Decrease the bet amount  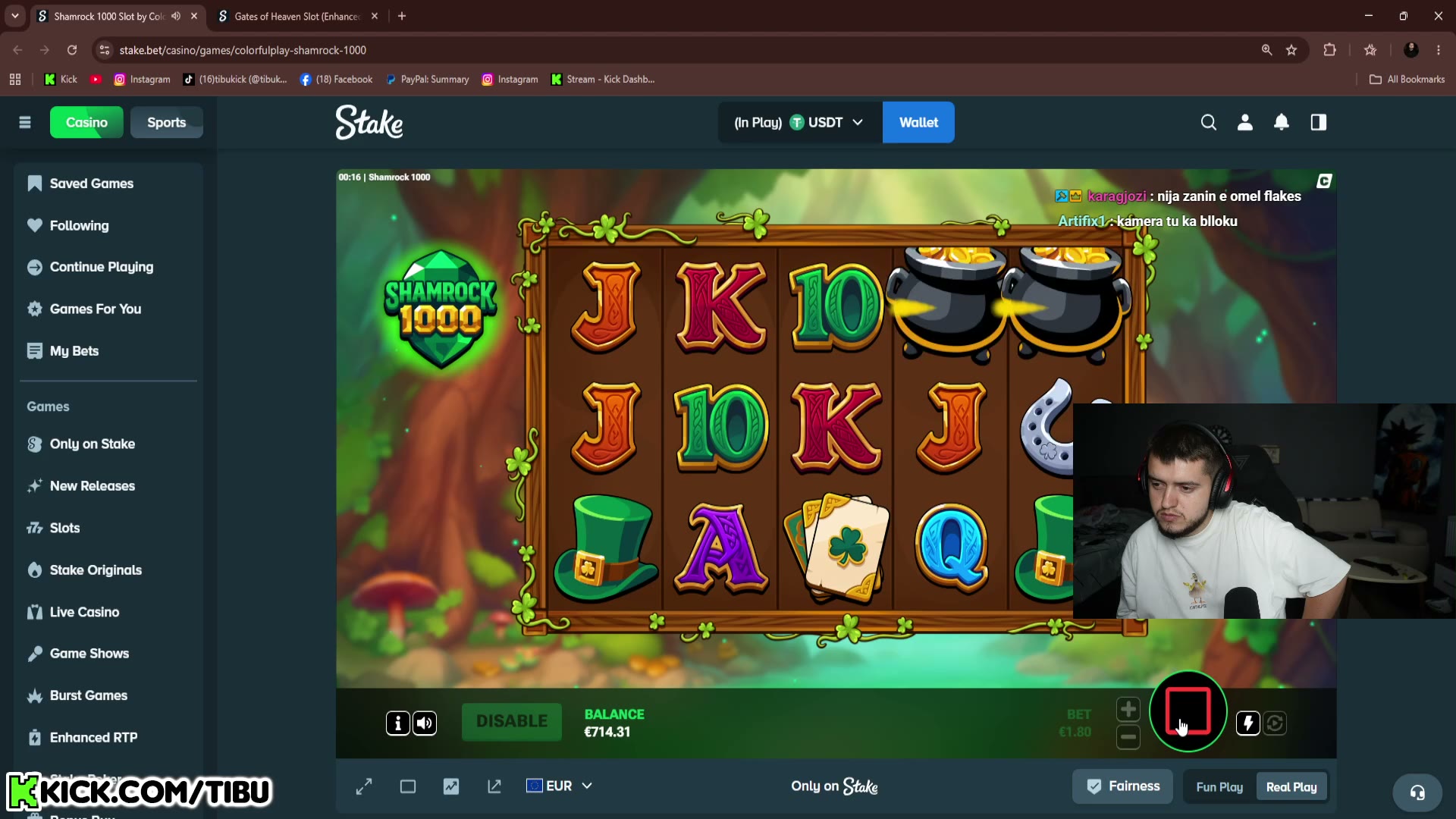pos(1128,737)
